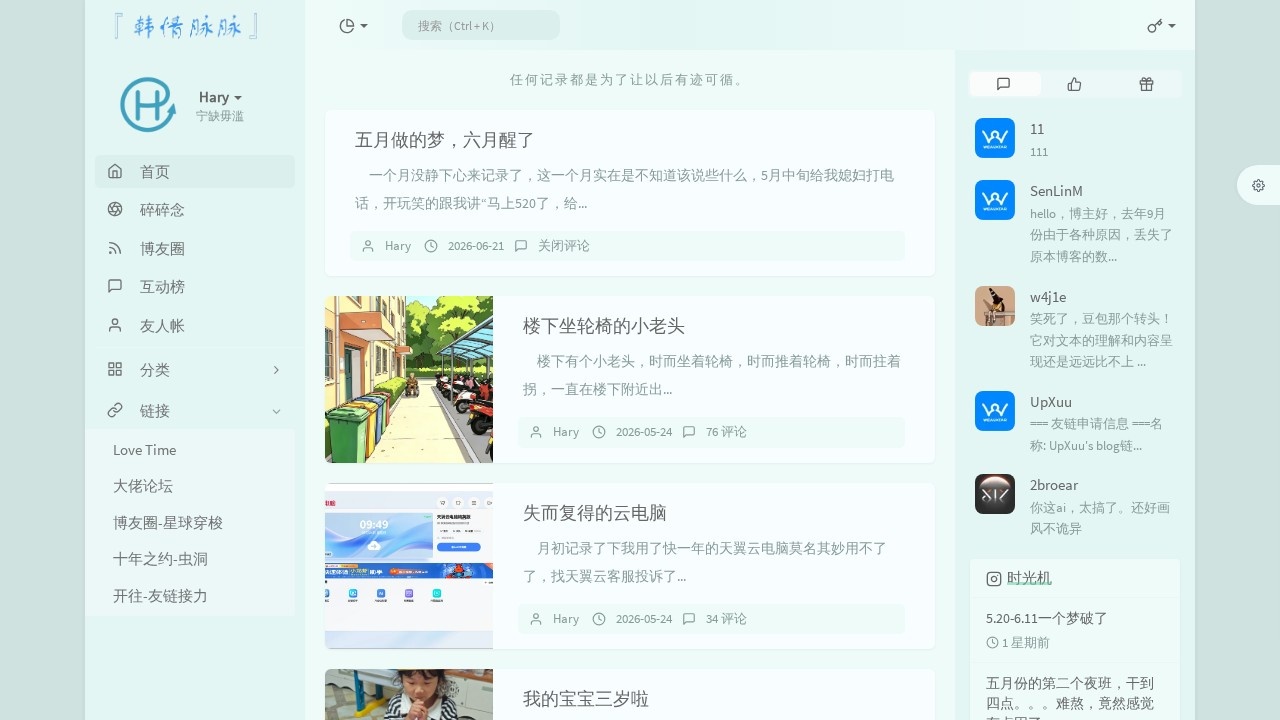1280x720 pixels.
Task: Click the person icon beside 友人帐
Action: pyautogui.click(x=115, y=325)
